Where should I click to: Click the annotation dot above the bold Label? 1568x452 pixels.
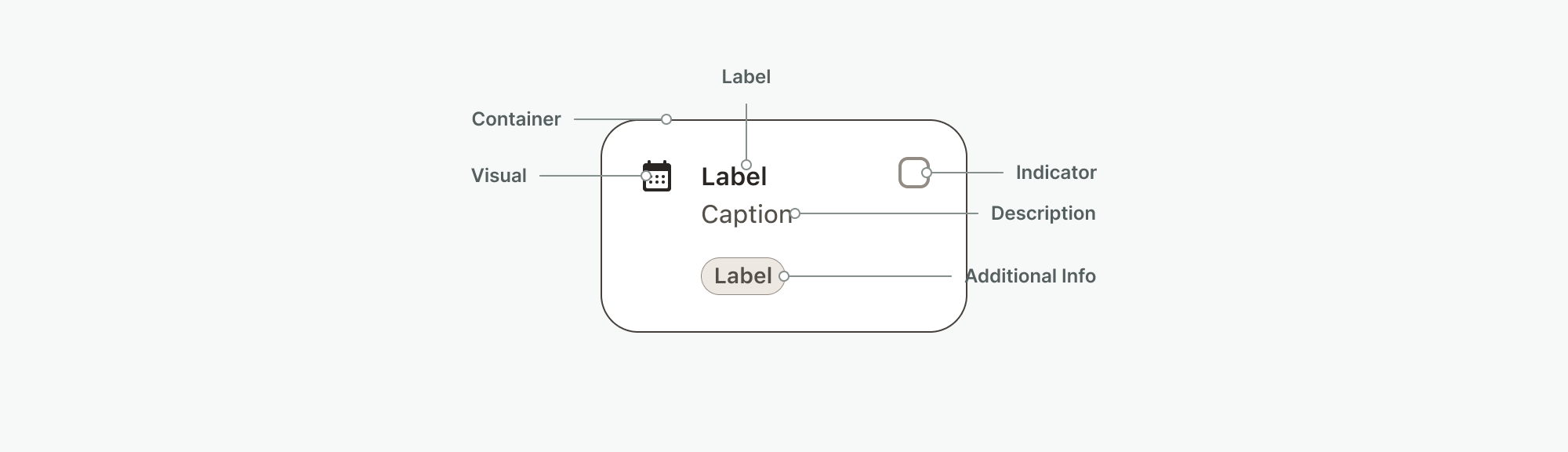(x=746, y=165)
